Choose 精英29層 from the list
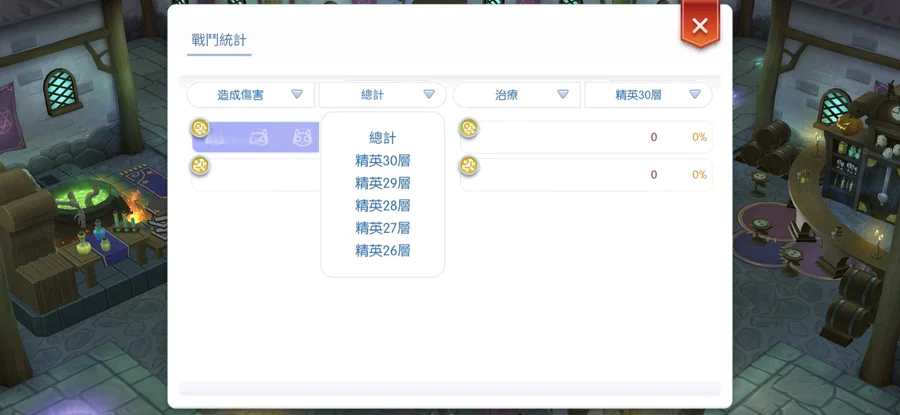This screenshot has width=900, height=415. [x=382, y=183]
